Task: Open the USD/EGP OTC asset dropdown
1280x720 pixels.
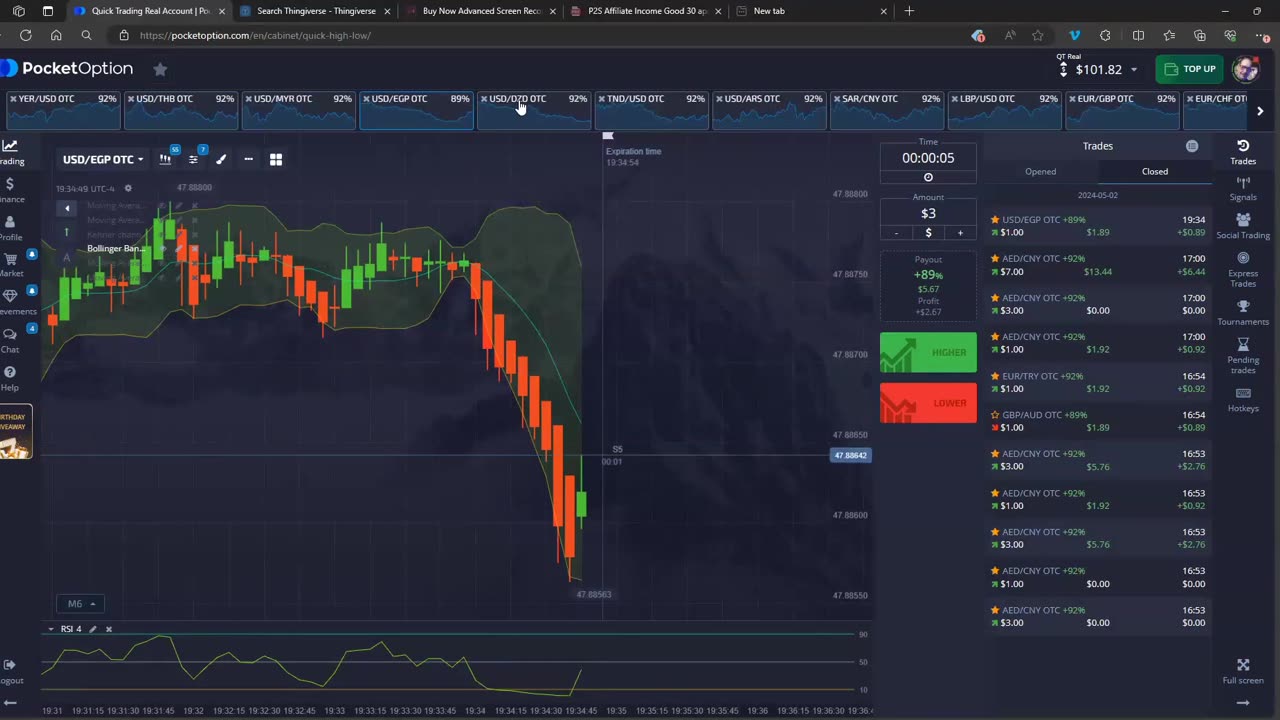Action: point(103,159)
